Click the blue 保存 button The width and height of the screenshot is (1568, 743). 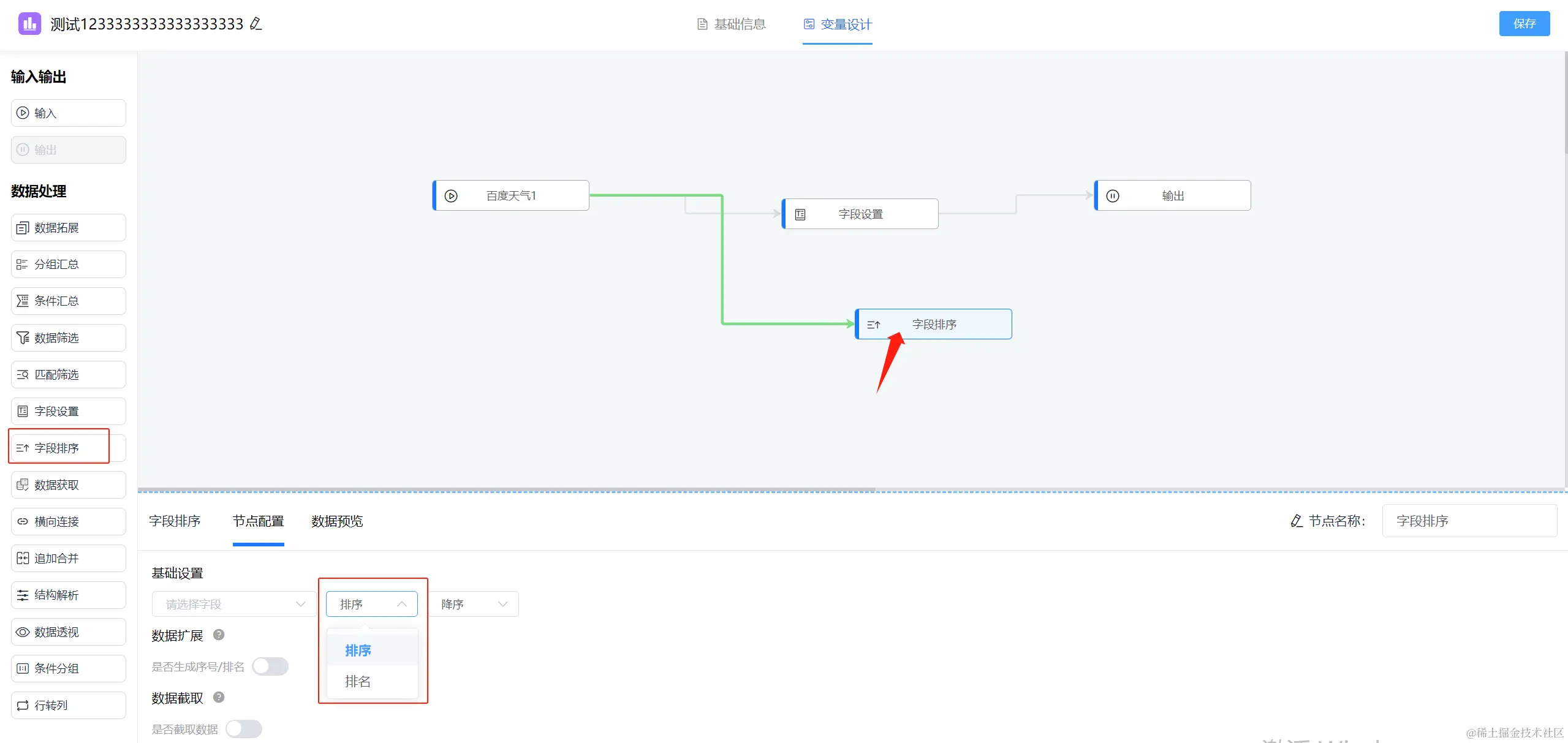[1524, 24]
